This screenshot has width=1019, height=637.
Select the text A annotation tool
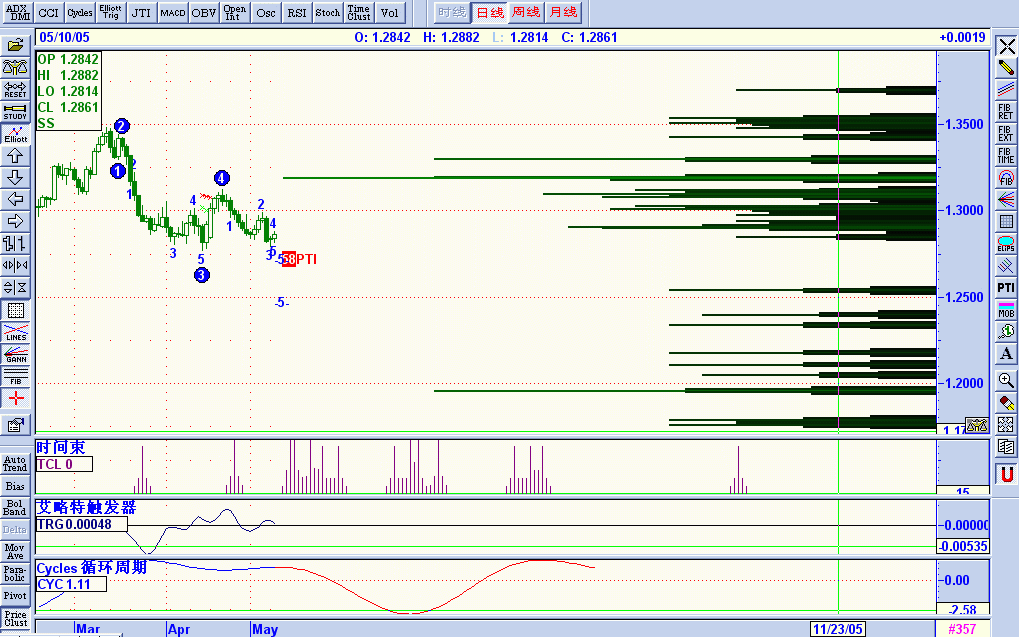pos(1006,354)
